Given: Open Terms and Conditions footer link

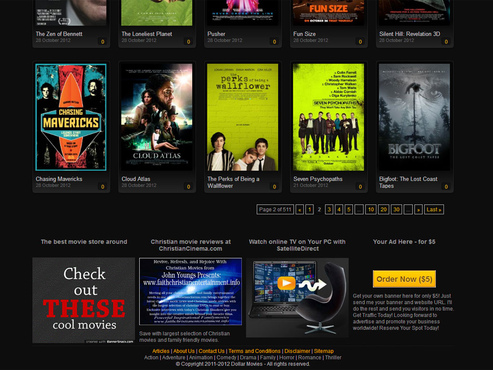Looking at the screenshot, I should 254,351.
